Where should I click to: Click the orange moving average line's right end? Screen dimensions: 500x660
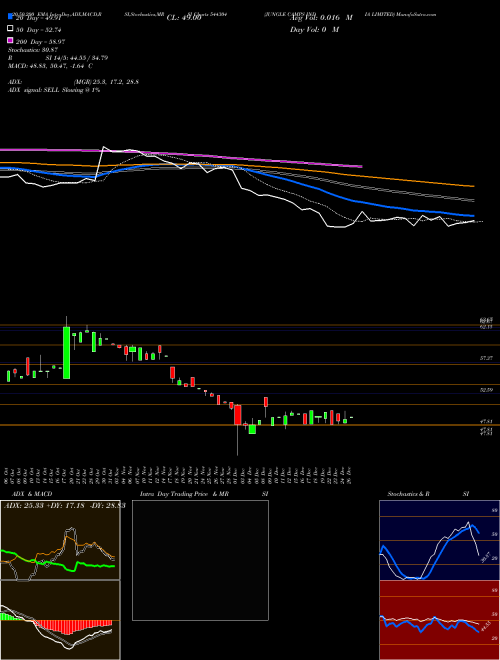(x=473, y=186)
